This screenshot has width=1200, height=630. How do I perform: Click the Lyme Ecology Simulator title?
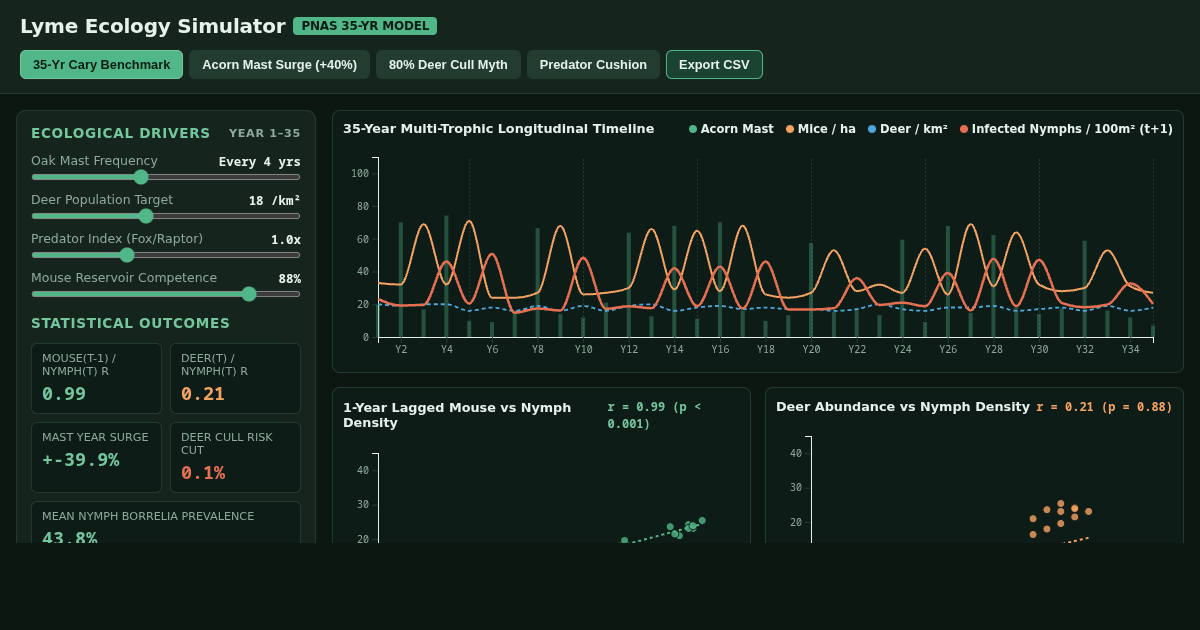(153, 26)
